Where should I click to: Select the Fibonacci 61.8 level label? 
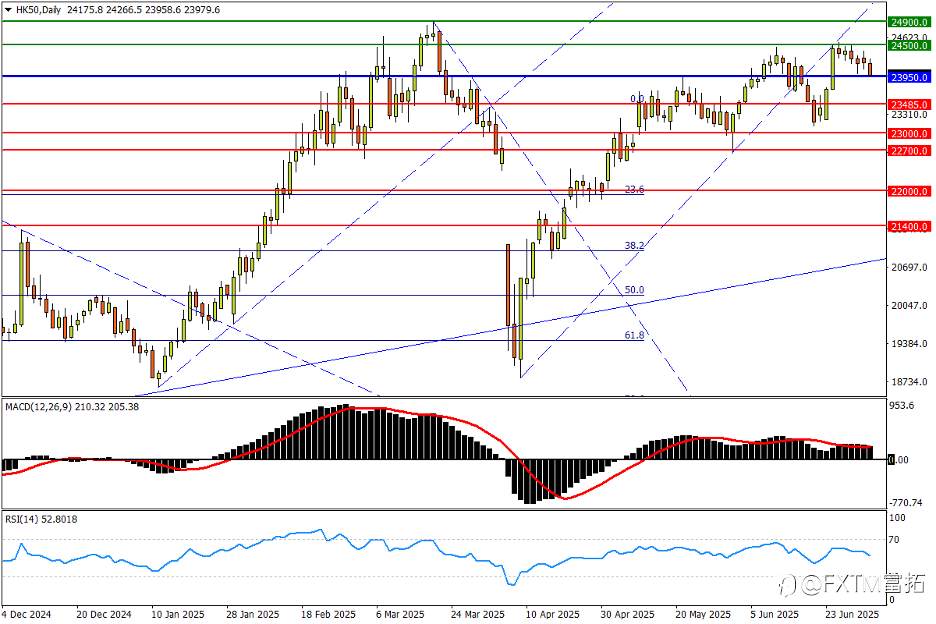tap(635, 336)
